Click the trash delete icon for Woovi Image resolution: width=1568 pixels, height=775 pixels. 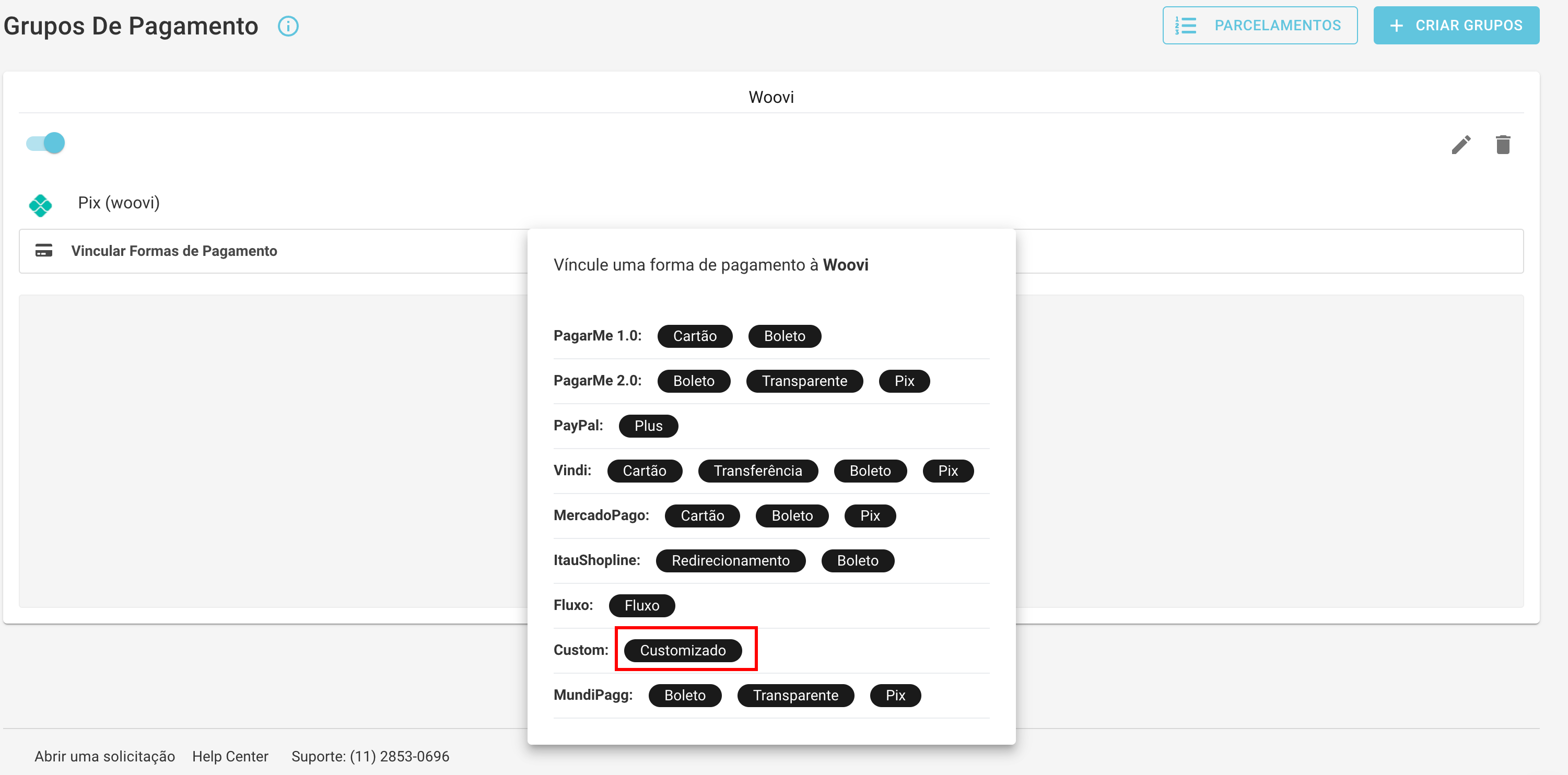point(1503,145)
